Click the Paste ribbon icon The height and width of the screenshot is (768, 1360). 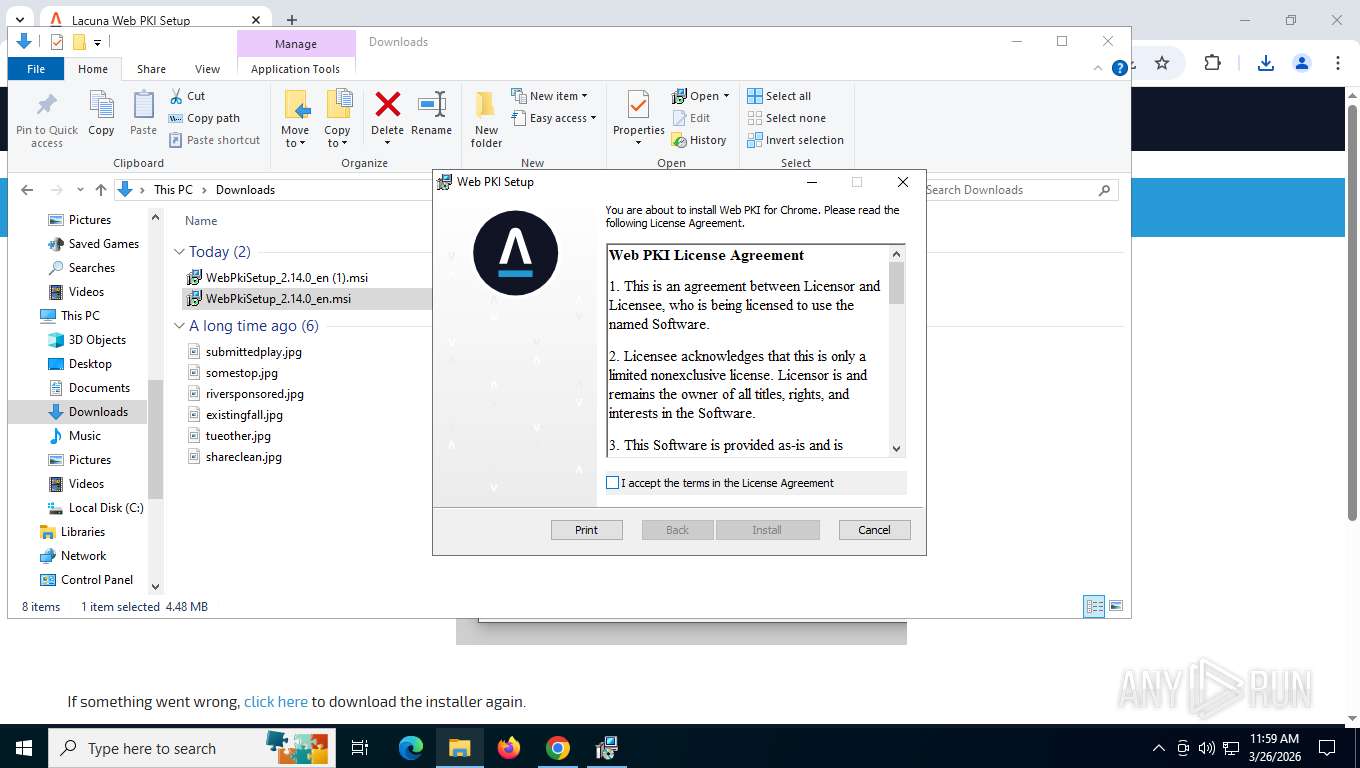tap(143, 105)
